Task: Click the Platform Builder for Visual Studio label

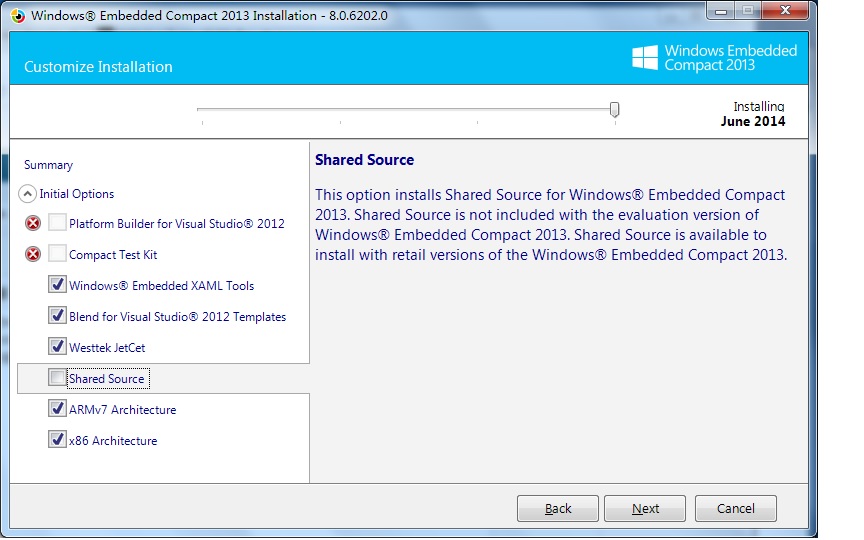Action: coord(177,224)
